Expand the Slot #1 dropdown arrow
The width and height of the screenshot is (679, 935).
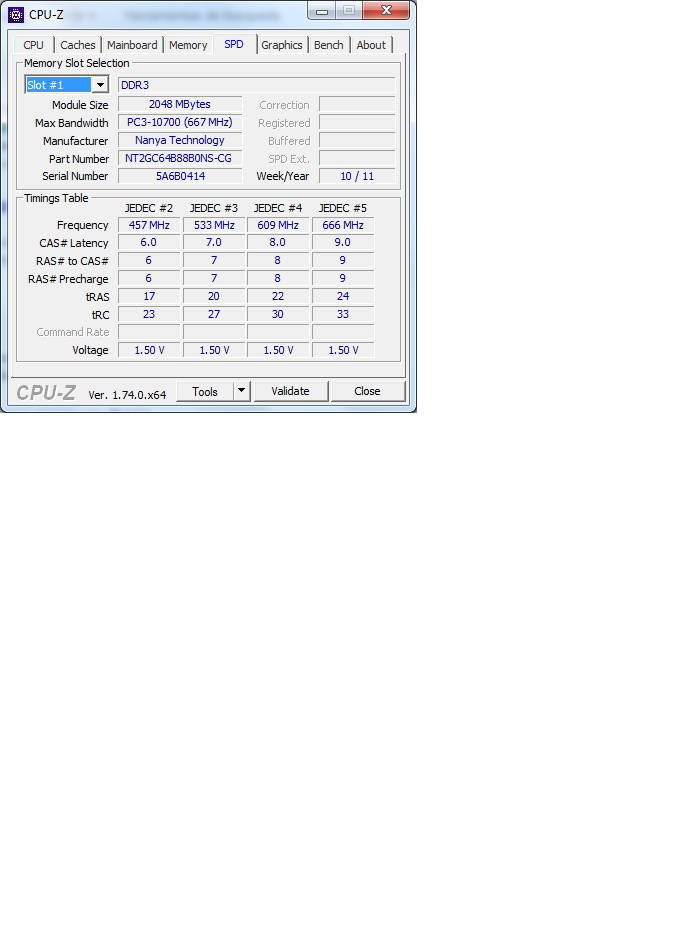coord(100,85)
